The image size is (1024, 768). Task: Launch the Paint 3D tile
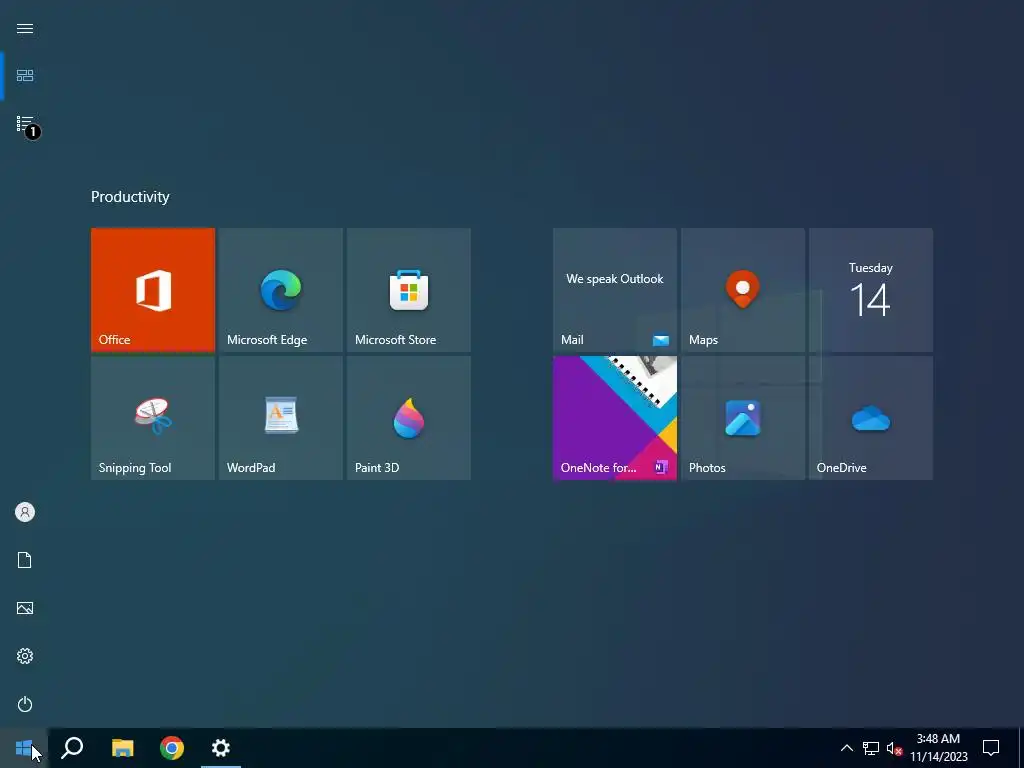pyautogui.click(x=409, y=418)
